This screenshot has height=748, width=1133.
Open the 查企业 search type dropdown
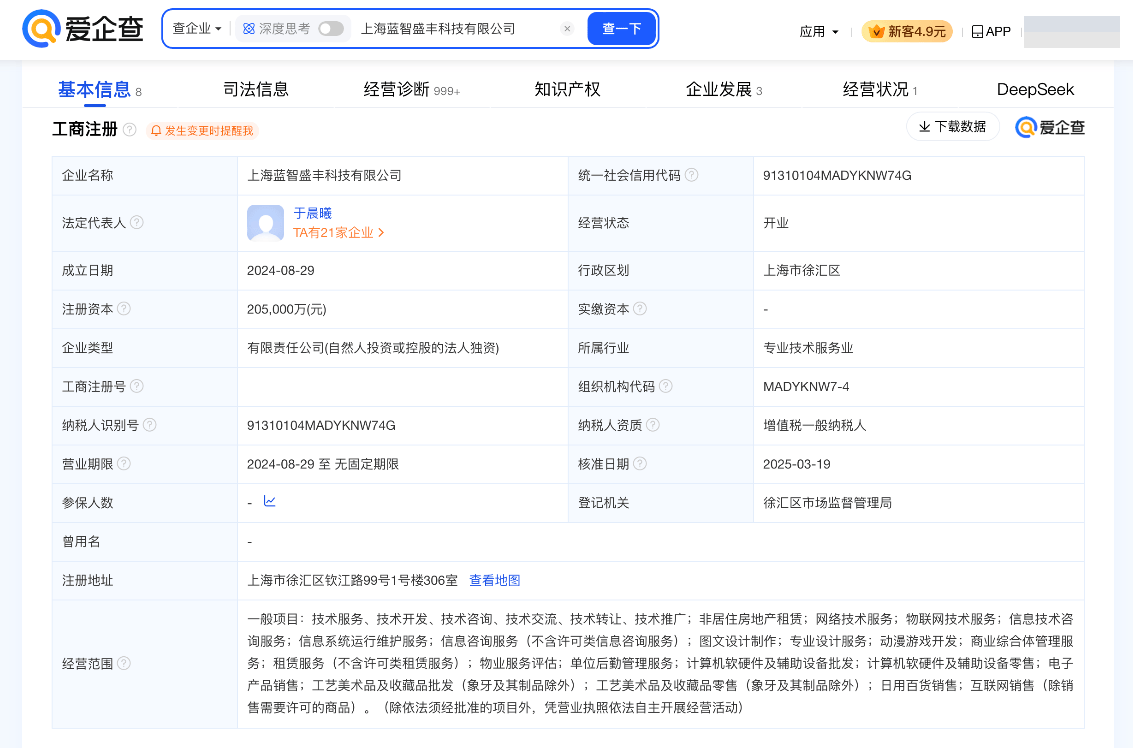(196, 29)
